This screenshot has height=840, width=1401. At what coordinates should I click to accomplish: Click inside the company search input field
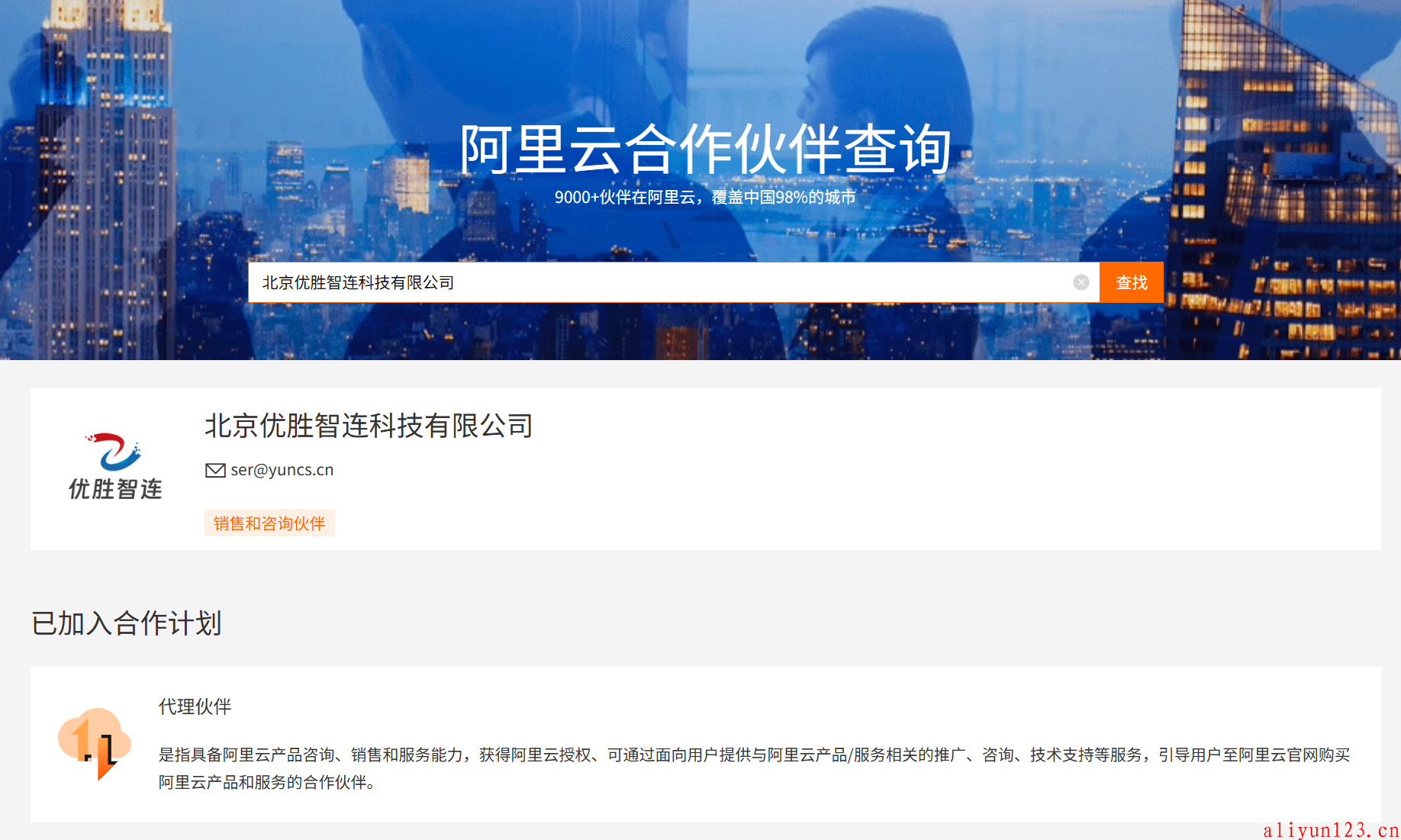[x=610, y=282]
